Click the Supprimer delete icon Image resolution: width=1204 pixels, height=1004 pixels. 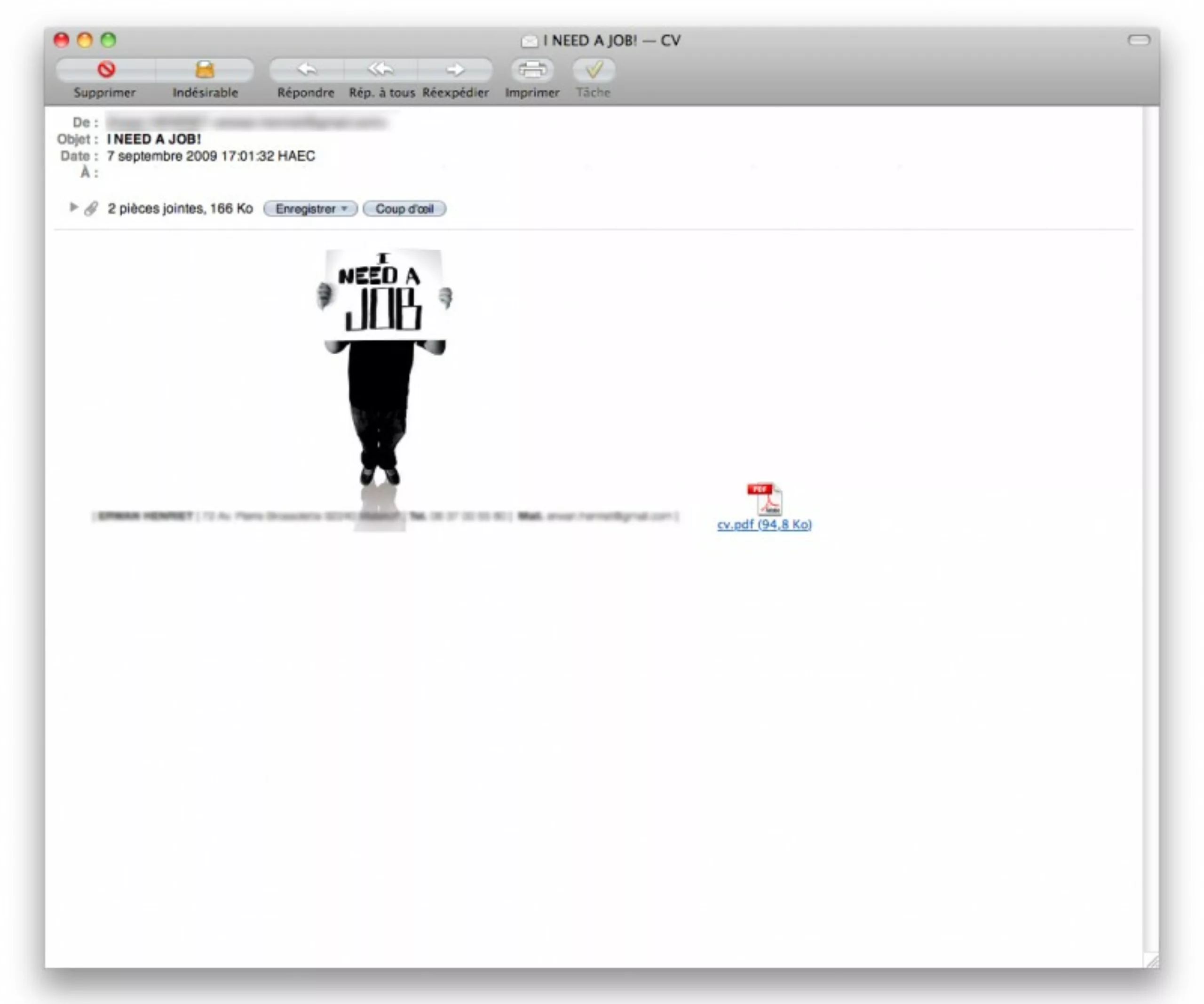(106, 69)
